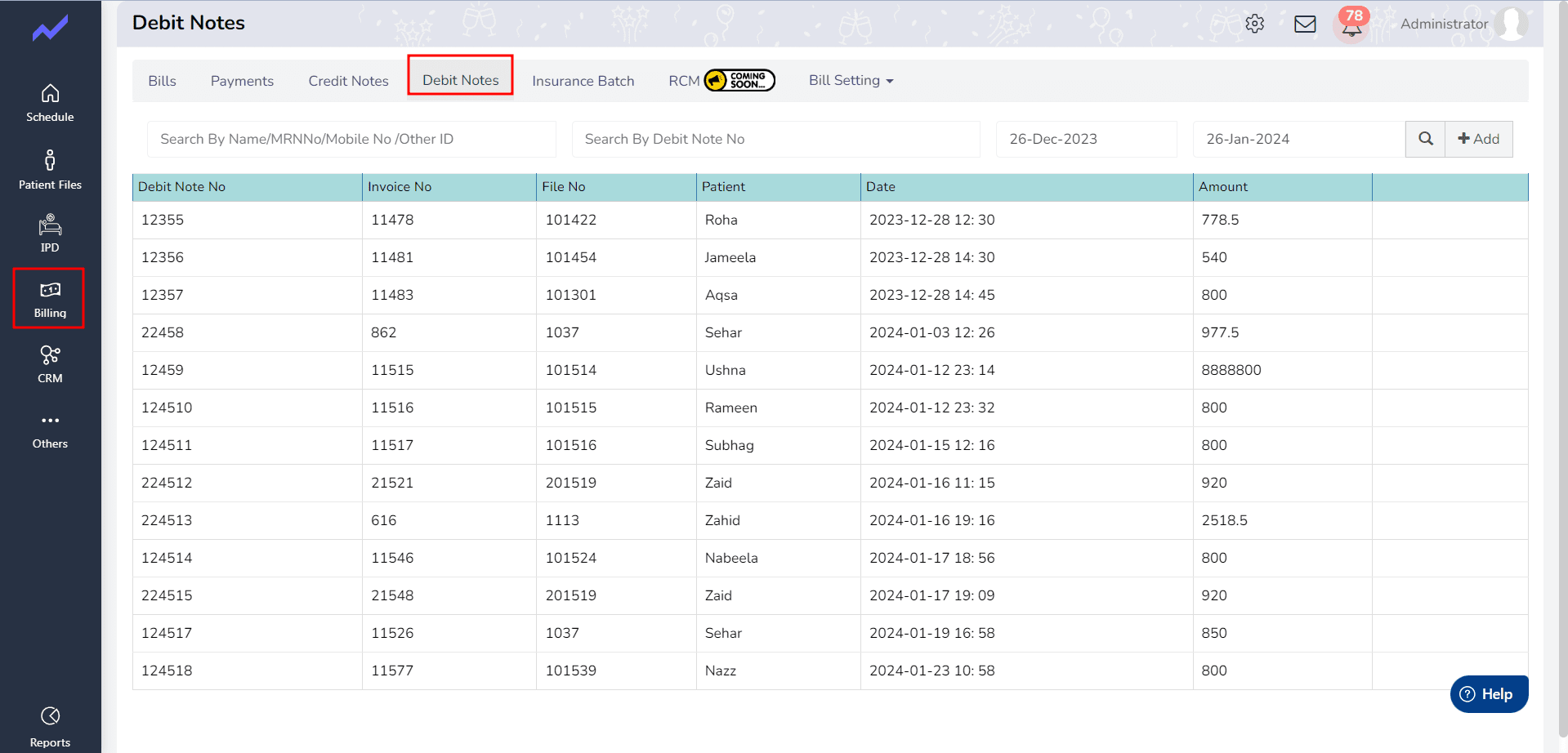Viewport: 1568px width, 753px height.
Task: Select debit note number 12356
Action: (x=163, y=257)
